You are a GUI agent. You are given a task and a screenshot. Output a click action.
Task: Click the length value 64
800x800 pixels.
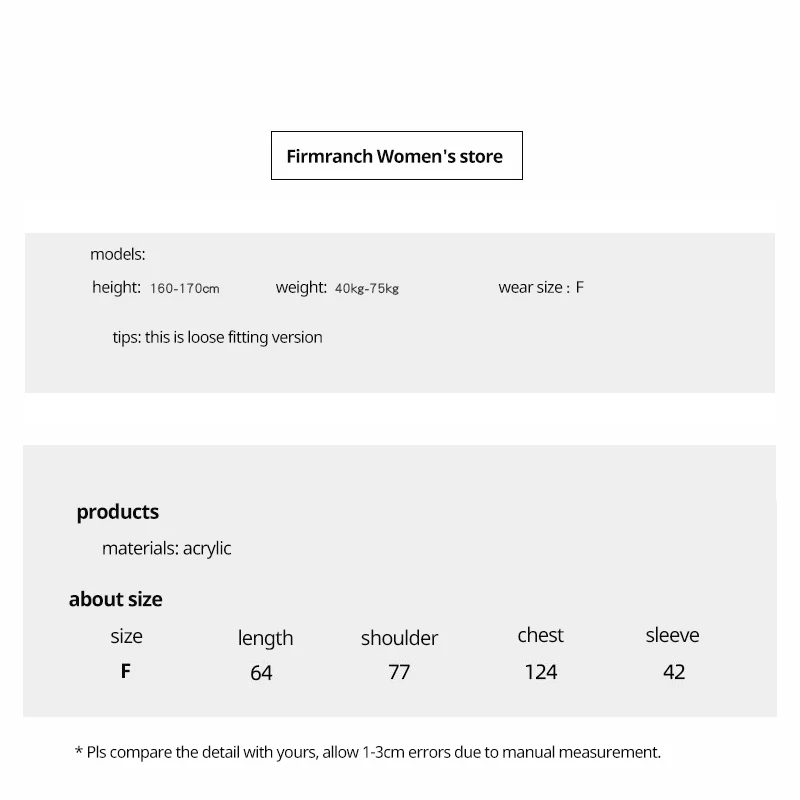click(261, 673)
